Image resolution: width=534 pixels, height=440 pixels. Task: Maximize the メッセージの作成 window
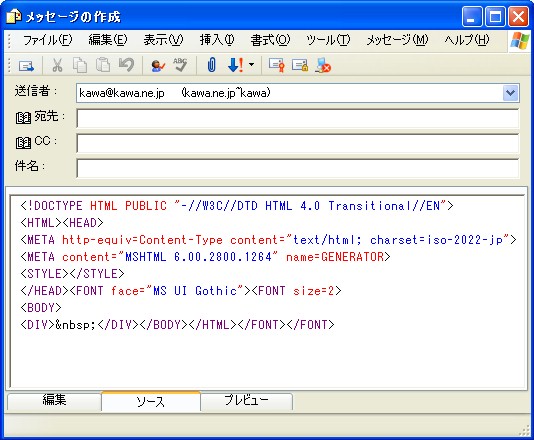495,16
